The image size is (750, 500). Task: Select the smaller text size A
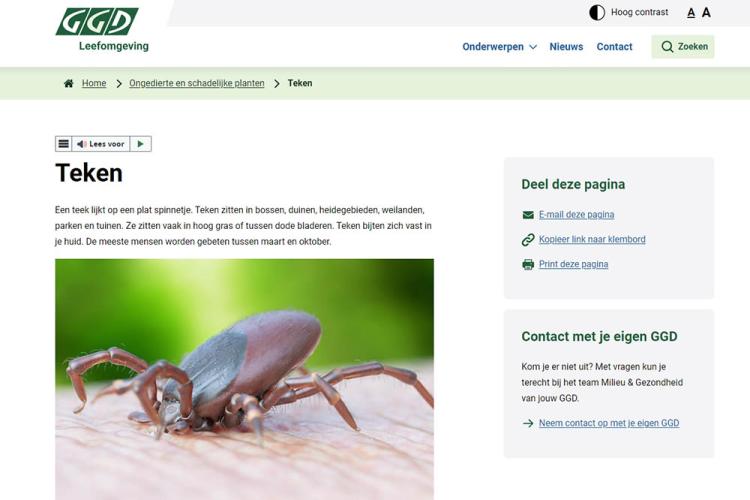(691, 13)
